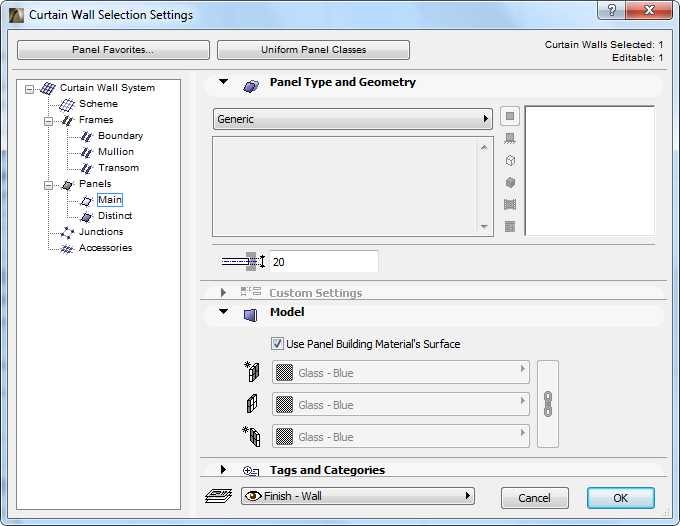Collapse the Model section
Screen dimensions: 680x526
pos(223,311)
